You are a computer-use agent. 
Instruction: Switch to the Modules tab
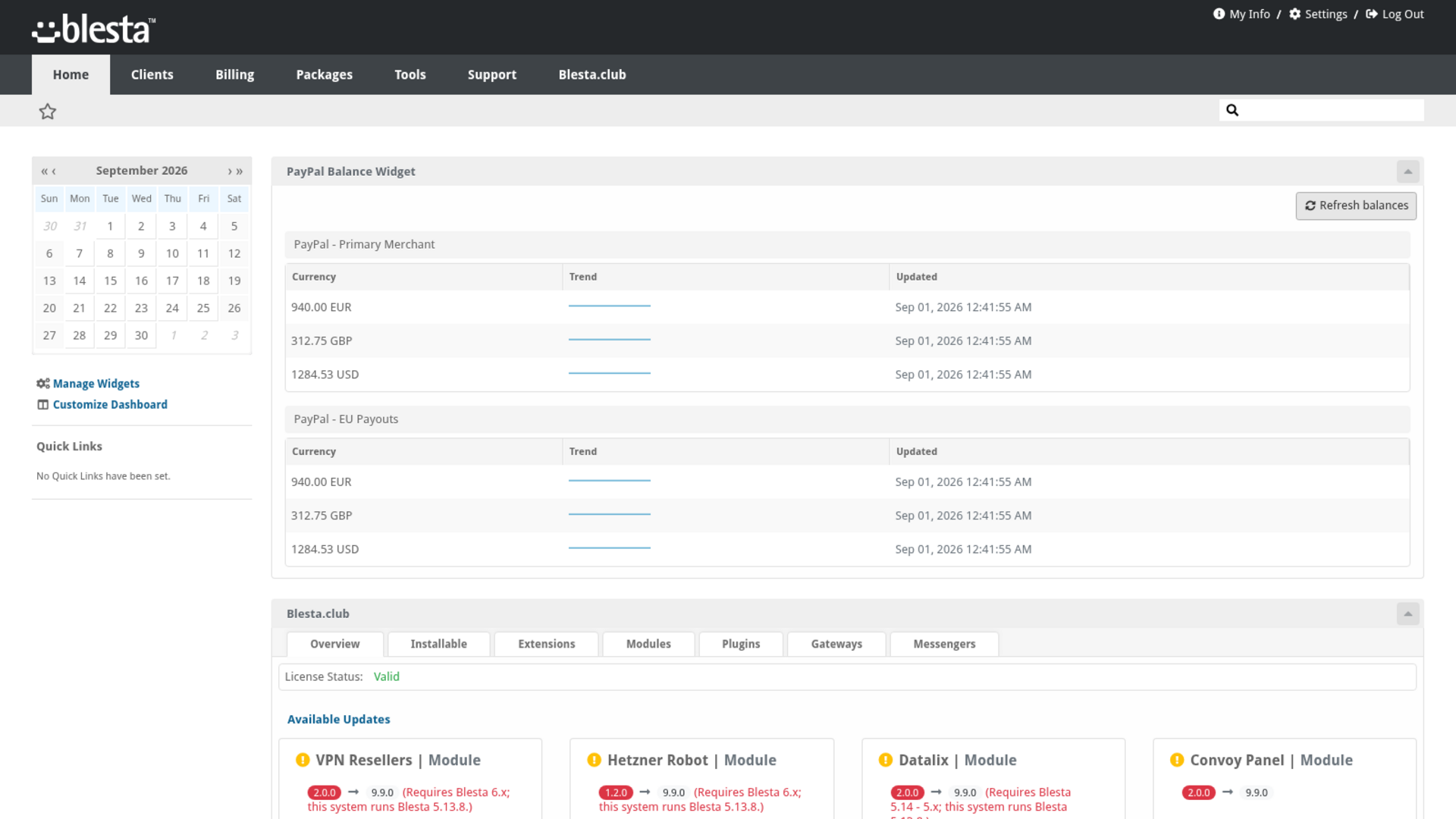[x=648, y=644]
